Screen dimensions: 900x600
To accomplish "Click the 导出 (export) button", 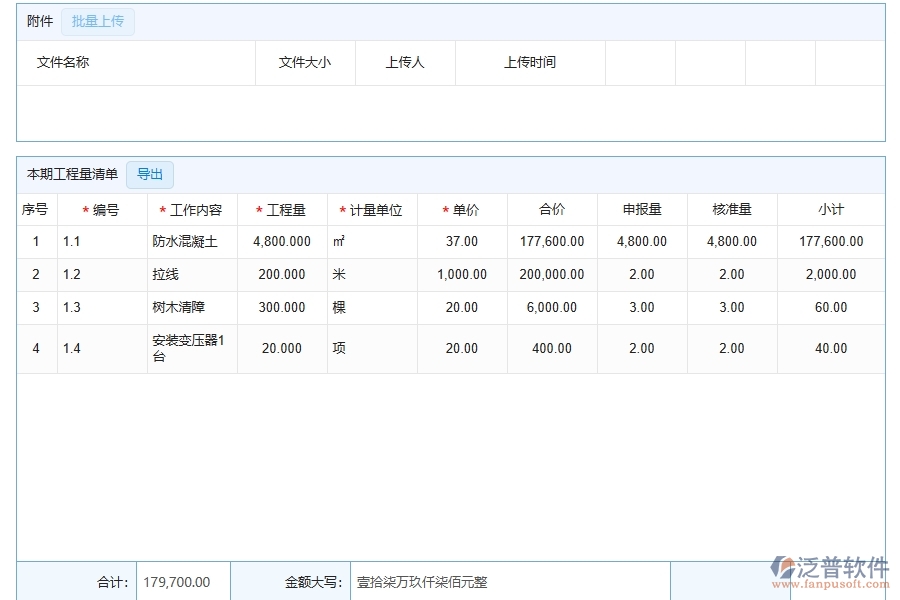I will 149,174.
